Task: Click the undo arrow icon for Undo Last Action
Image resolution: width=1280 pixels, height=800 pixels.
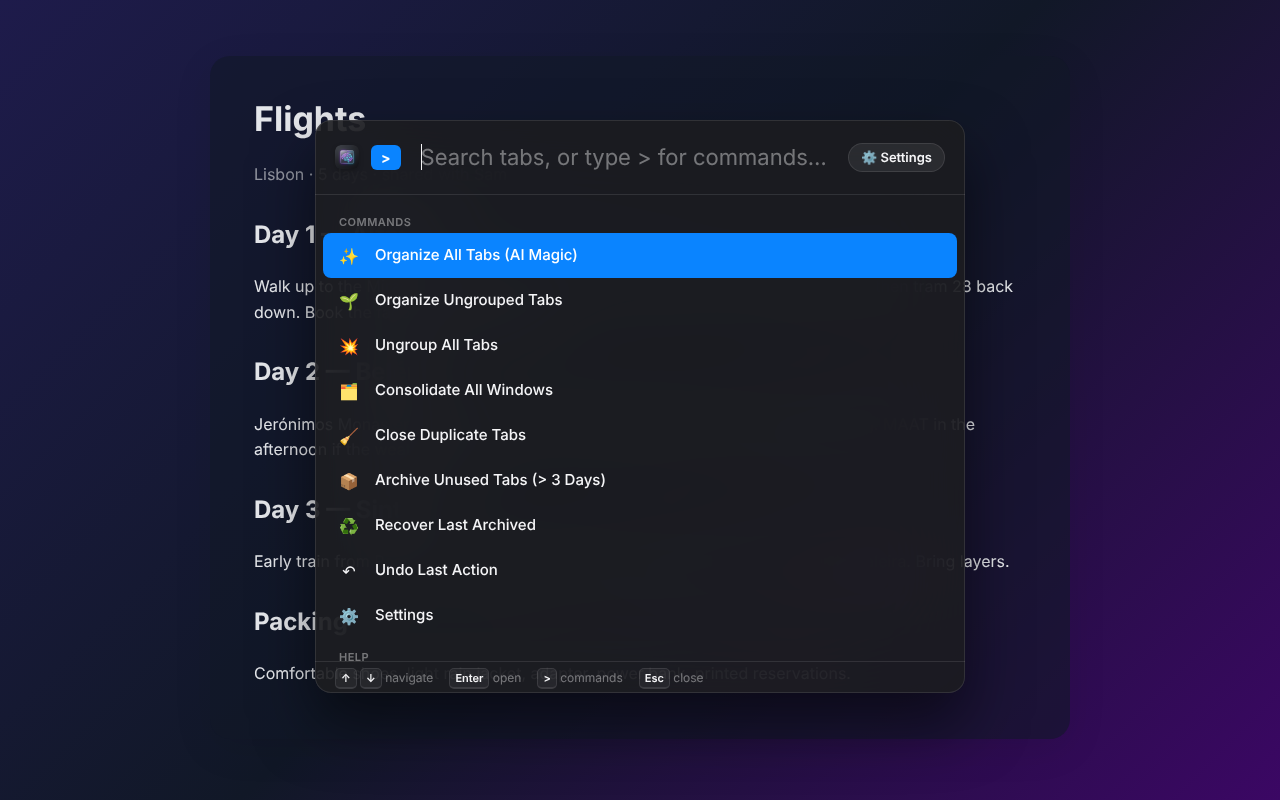Action: tap(349, 571)
